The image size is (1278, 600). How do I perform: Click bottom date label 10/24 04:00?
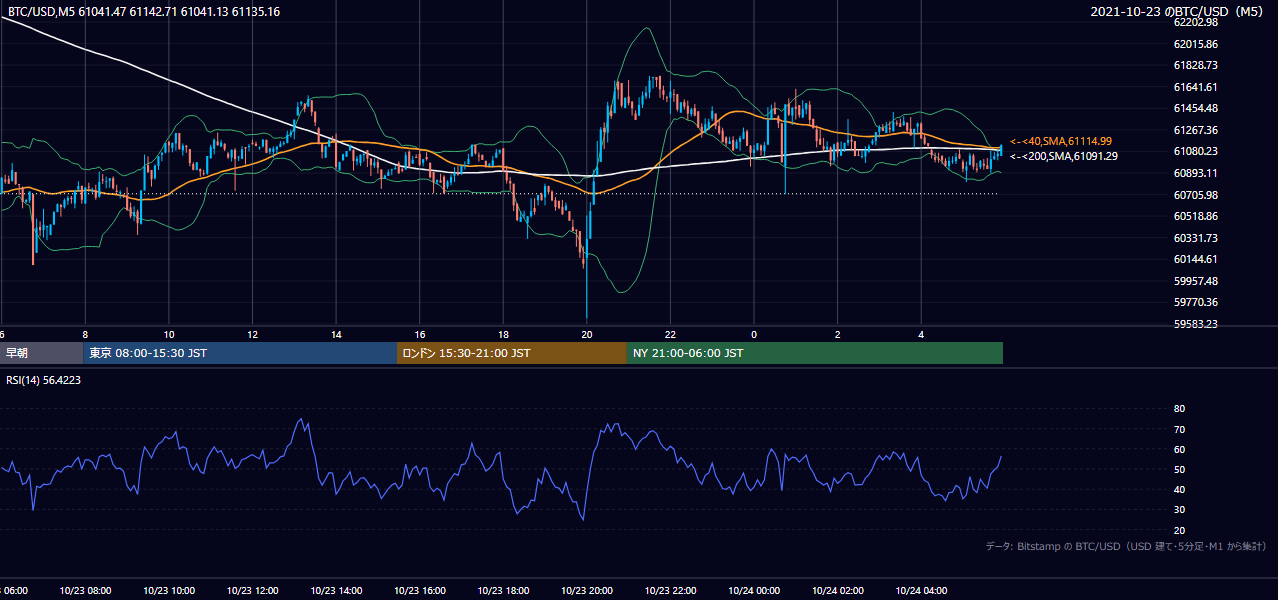[921, 591]
